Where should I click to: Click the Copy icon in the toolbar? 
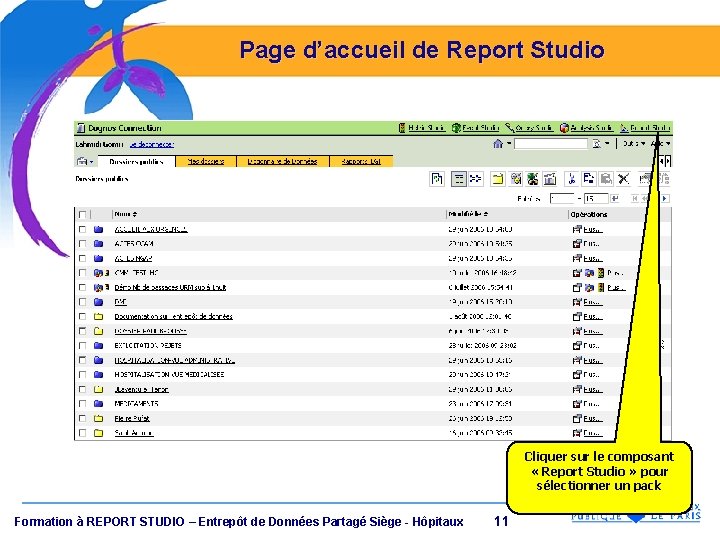[x=588, y=179]
